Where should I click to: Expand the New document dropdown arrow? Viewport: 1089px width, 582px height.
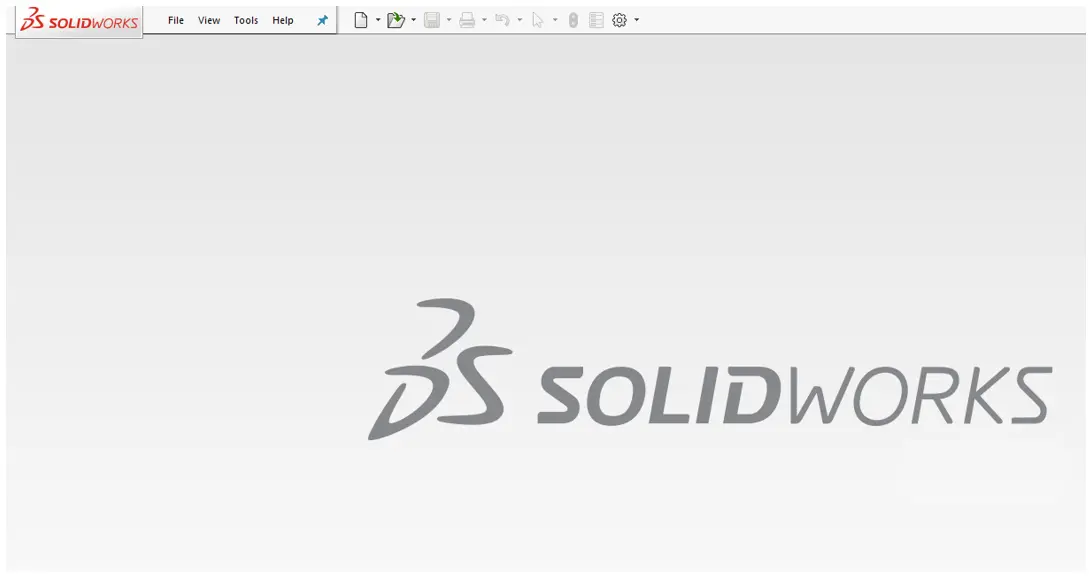pyautogui.click(x=378, y=20)
